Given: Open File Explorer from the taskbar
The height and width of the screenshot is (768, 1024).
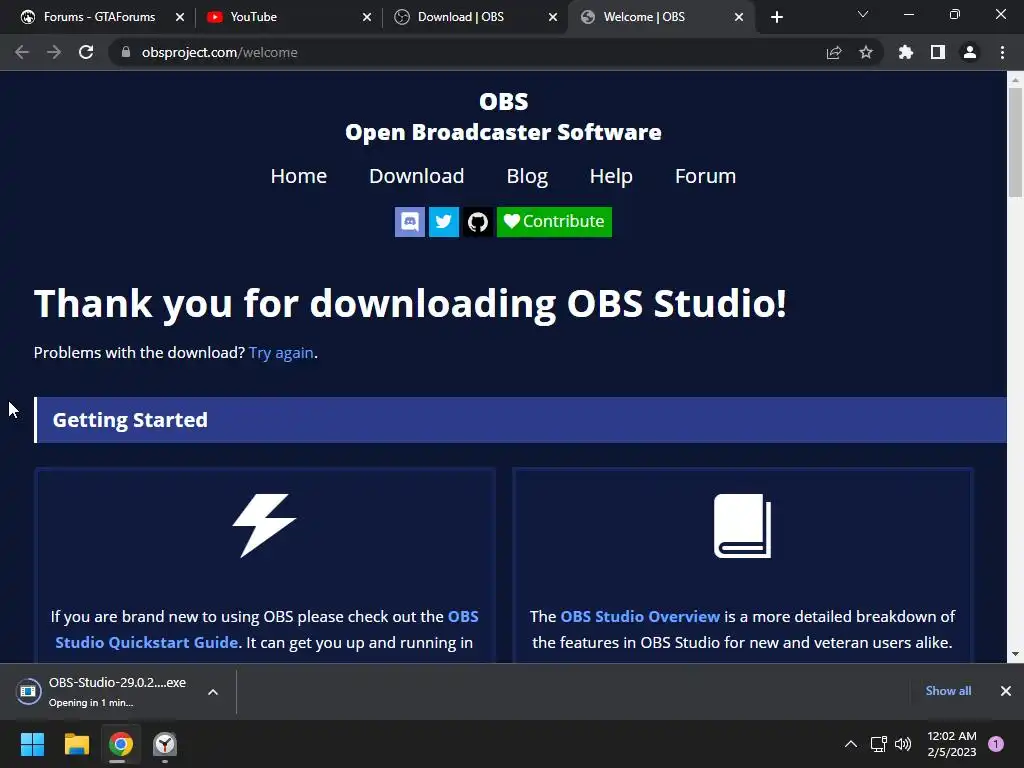Looking at the screenshot, I should click(76, 744).
